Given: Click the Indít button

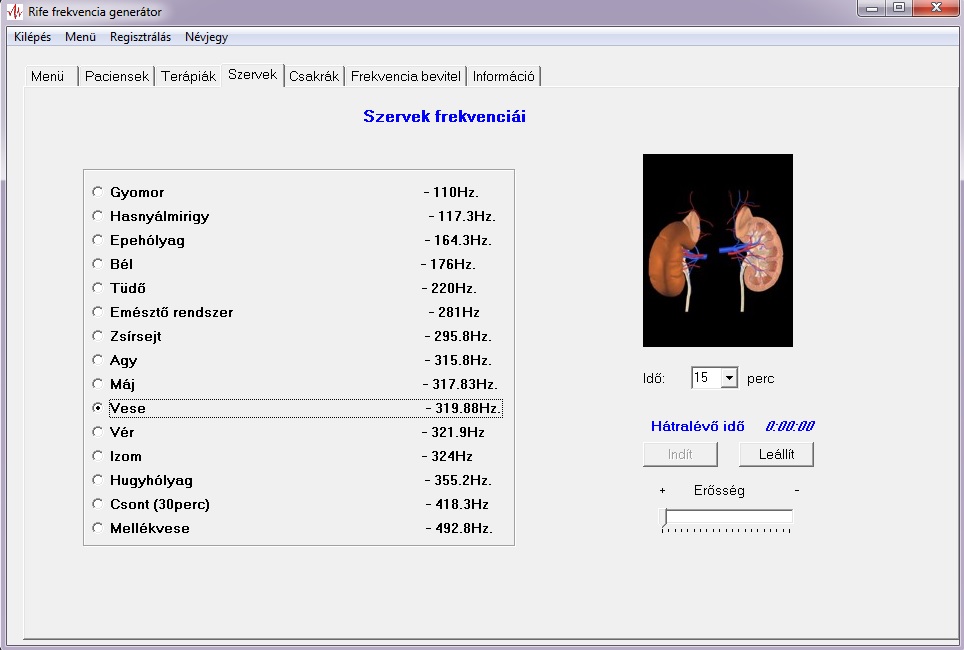Looking at the screenshot, I should coord(680,454).
